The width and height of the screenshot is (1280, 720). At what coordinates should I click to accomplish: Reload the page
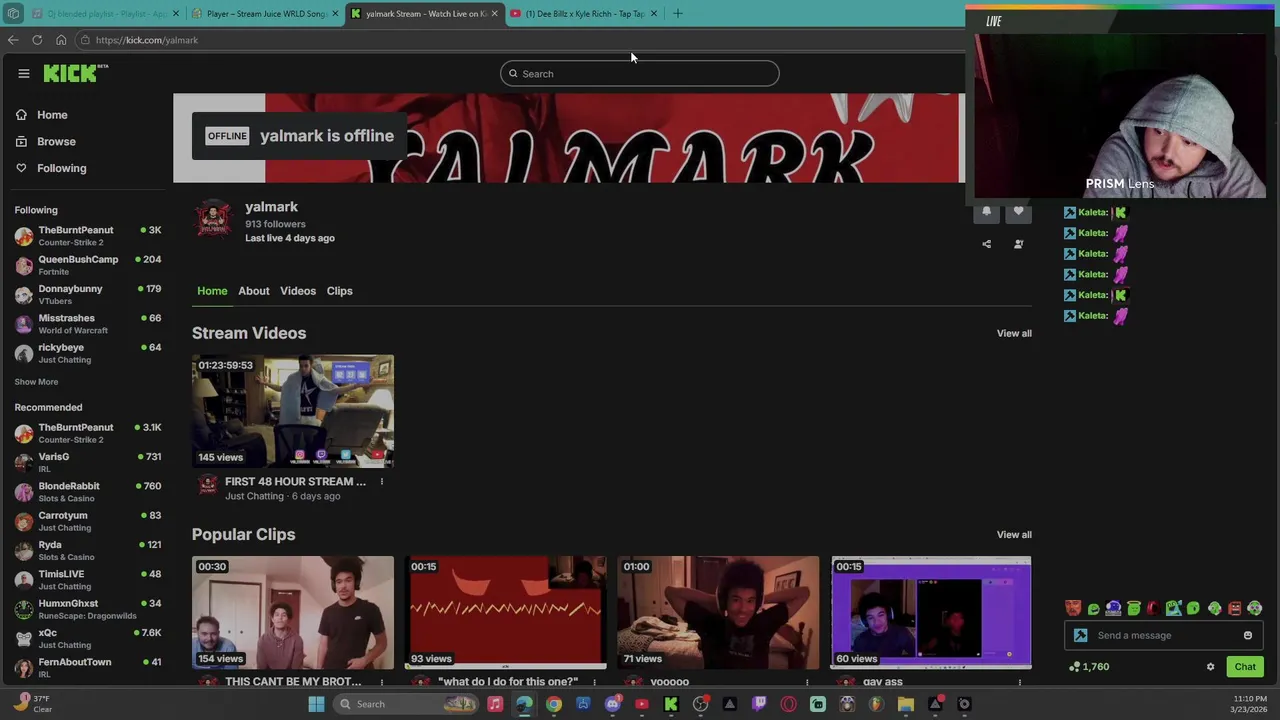(x=37, y=40)
